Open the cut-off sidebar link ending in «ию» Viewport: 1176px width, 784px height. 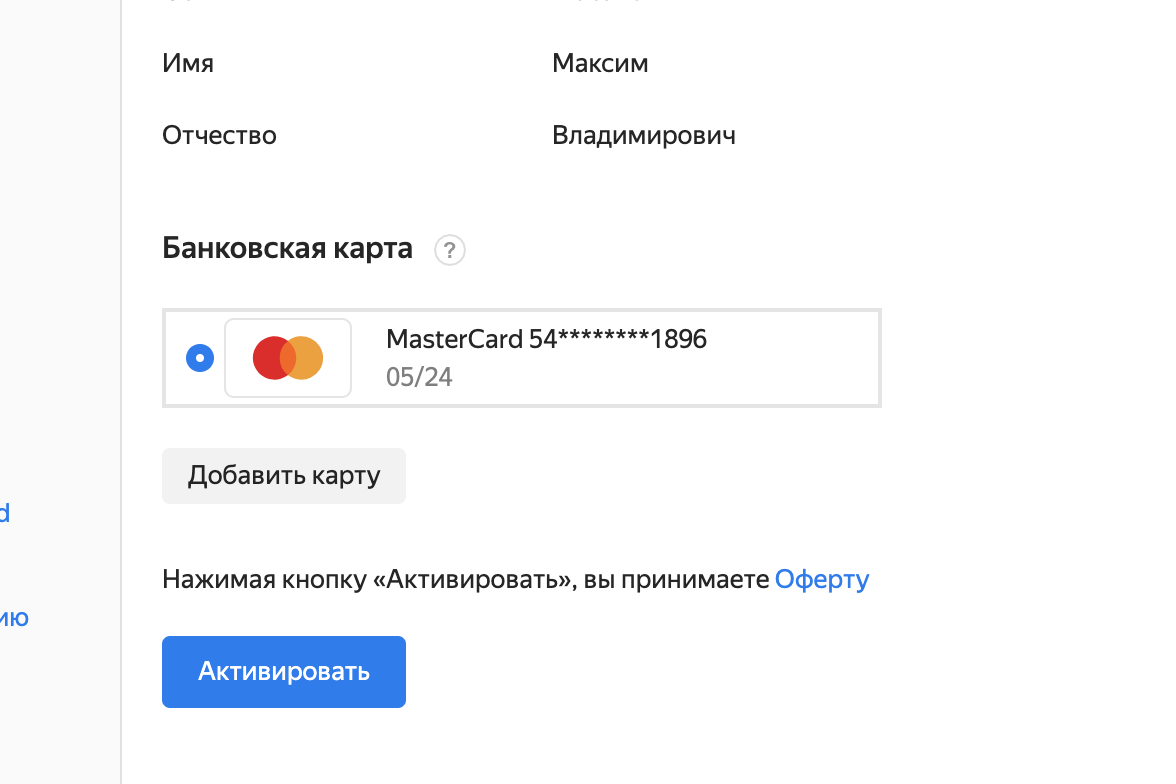[14, 618]
